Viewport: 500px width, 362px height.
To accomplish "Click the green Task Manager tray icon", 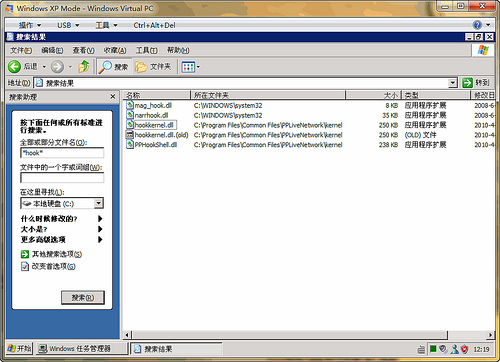I will pyautogui.click(x=433, y=349).
